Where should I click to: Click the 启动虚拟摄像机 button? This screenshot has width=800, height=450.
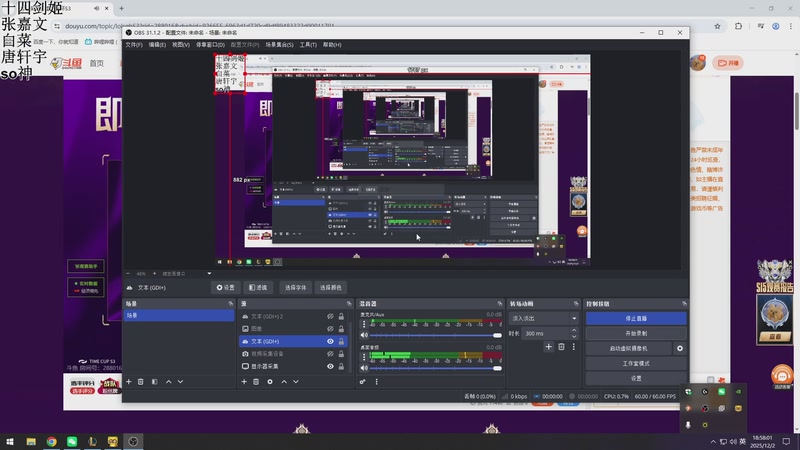coord(629,348)
